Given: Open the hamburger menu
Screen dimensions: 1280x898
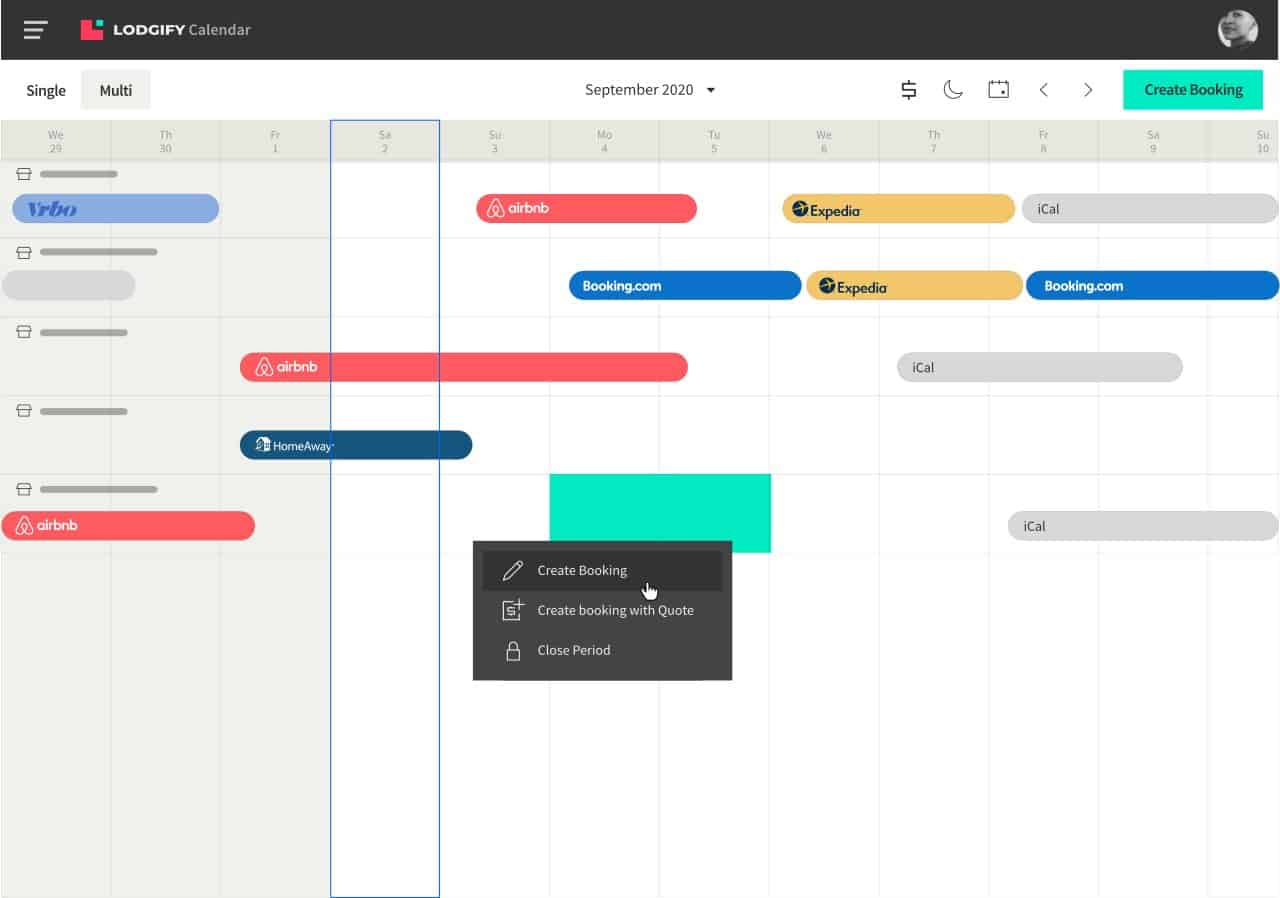Looking at the screenshot, I should pos(36,30).
